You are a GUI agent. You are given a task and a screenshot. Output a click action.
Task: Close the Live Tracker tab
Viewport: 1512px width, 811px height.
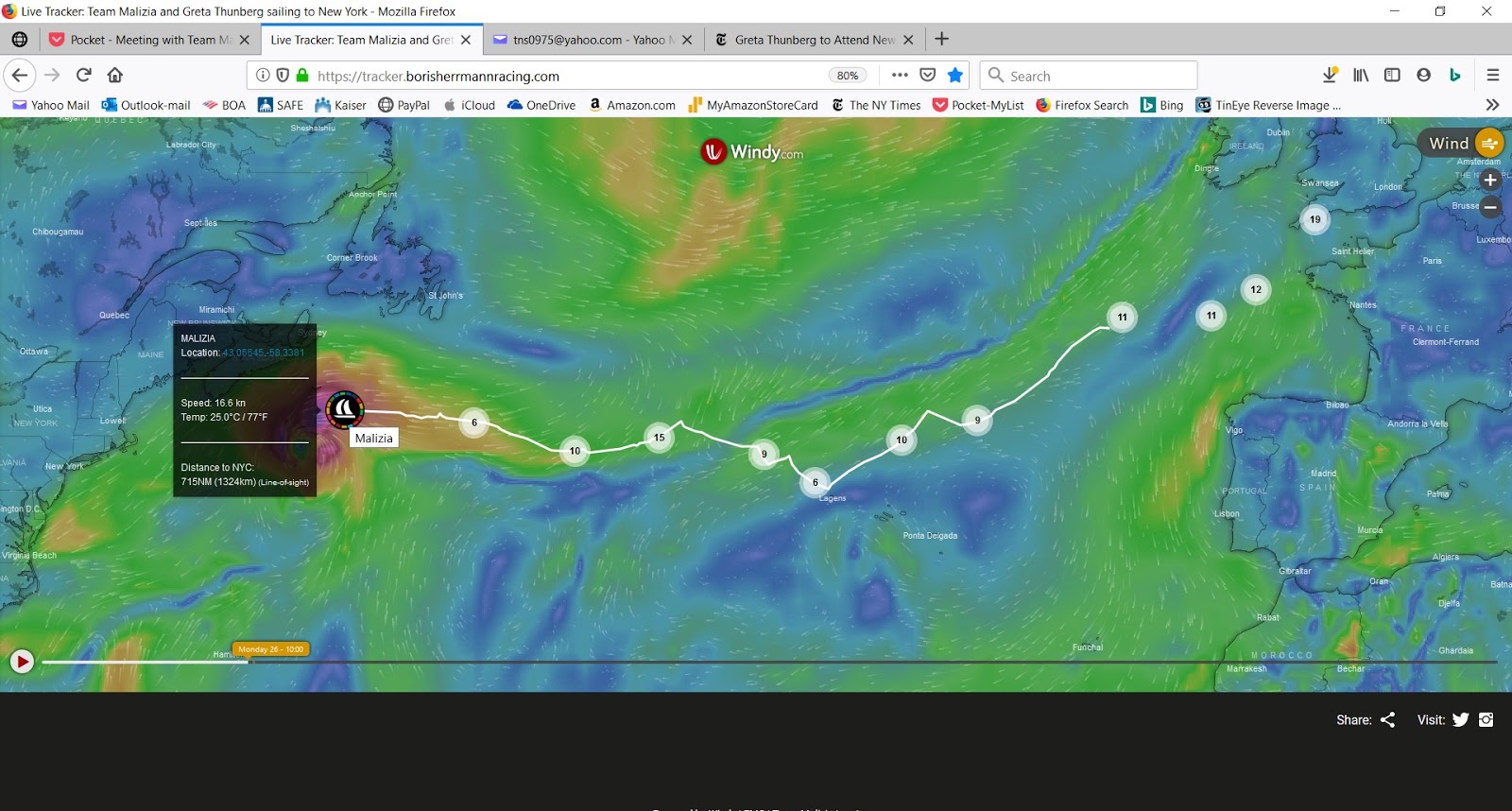466,40
